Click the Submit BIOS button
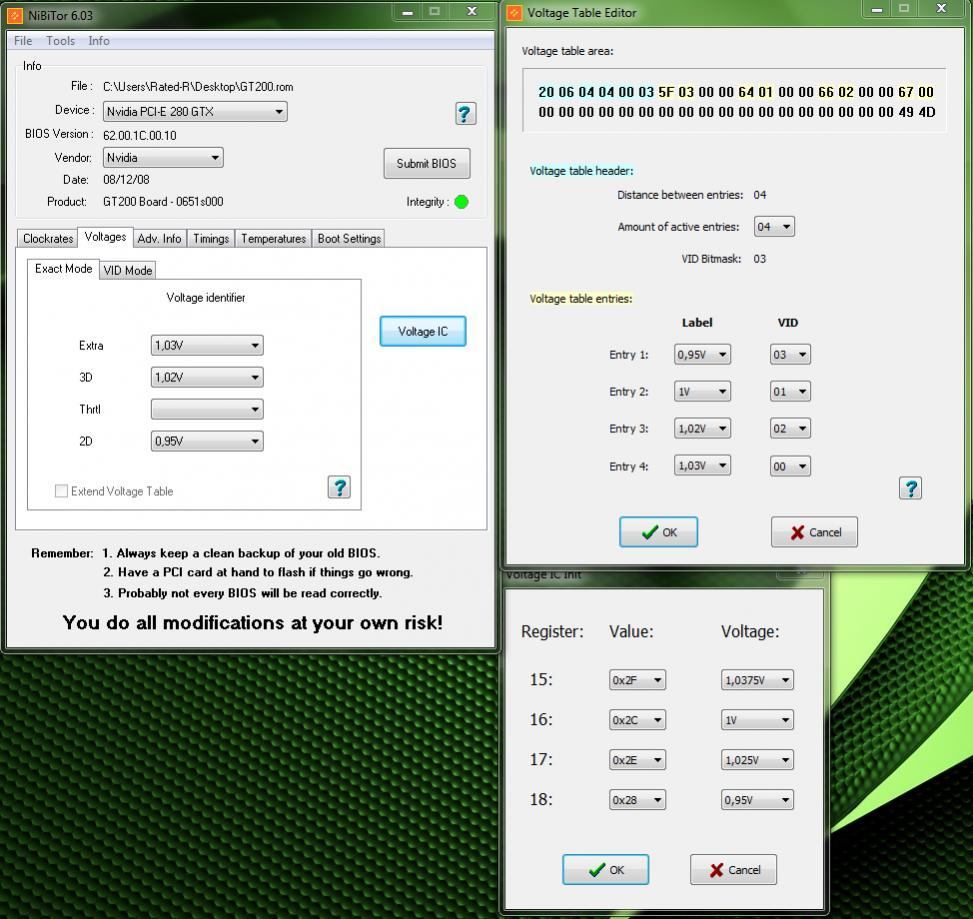The image size is (973, 919). [426, 163]
